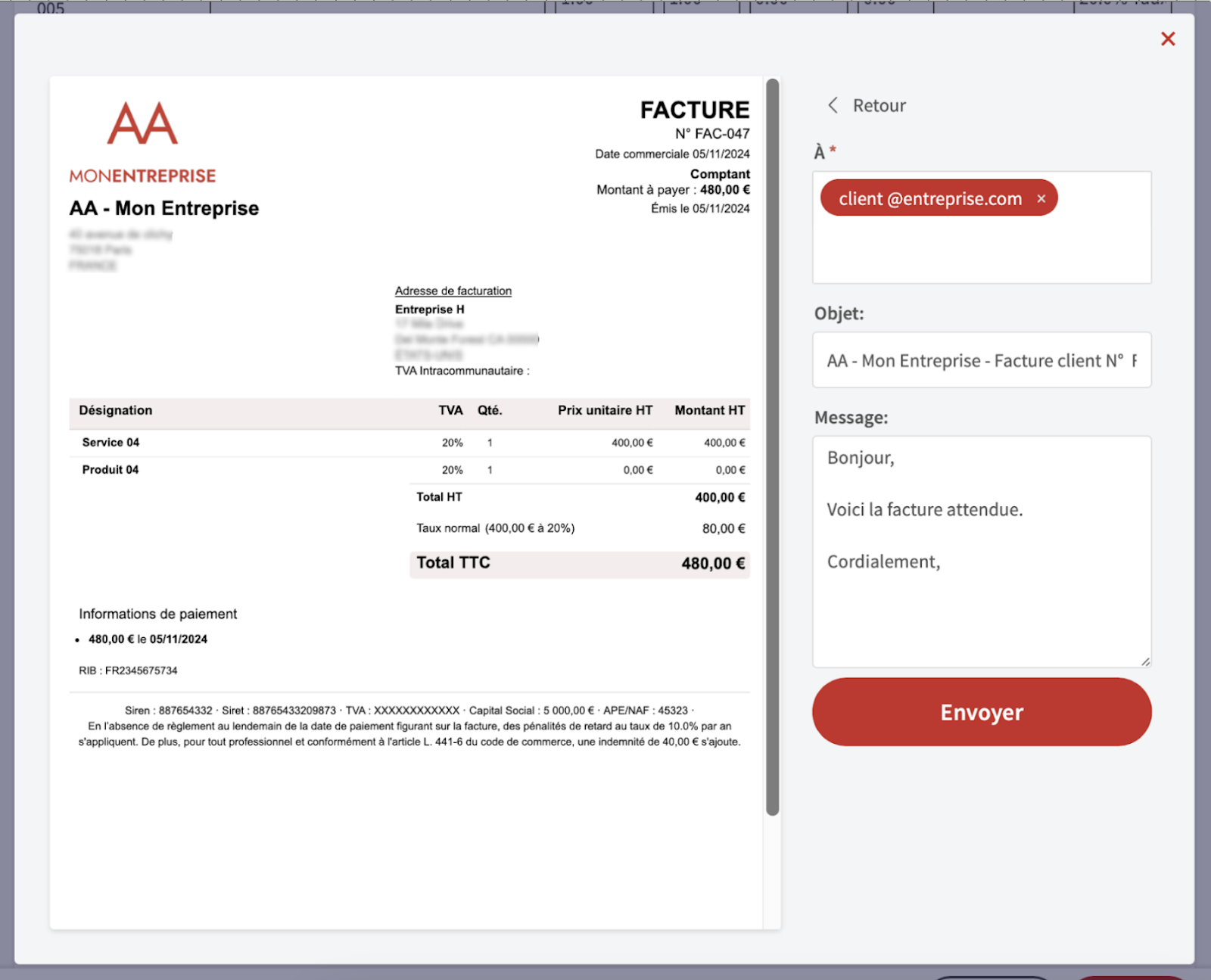Click AA - Mon Entreprise company name
Viewport: 1211px width, 980px height.
[164, 208]
